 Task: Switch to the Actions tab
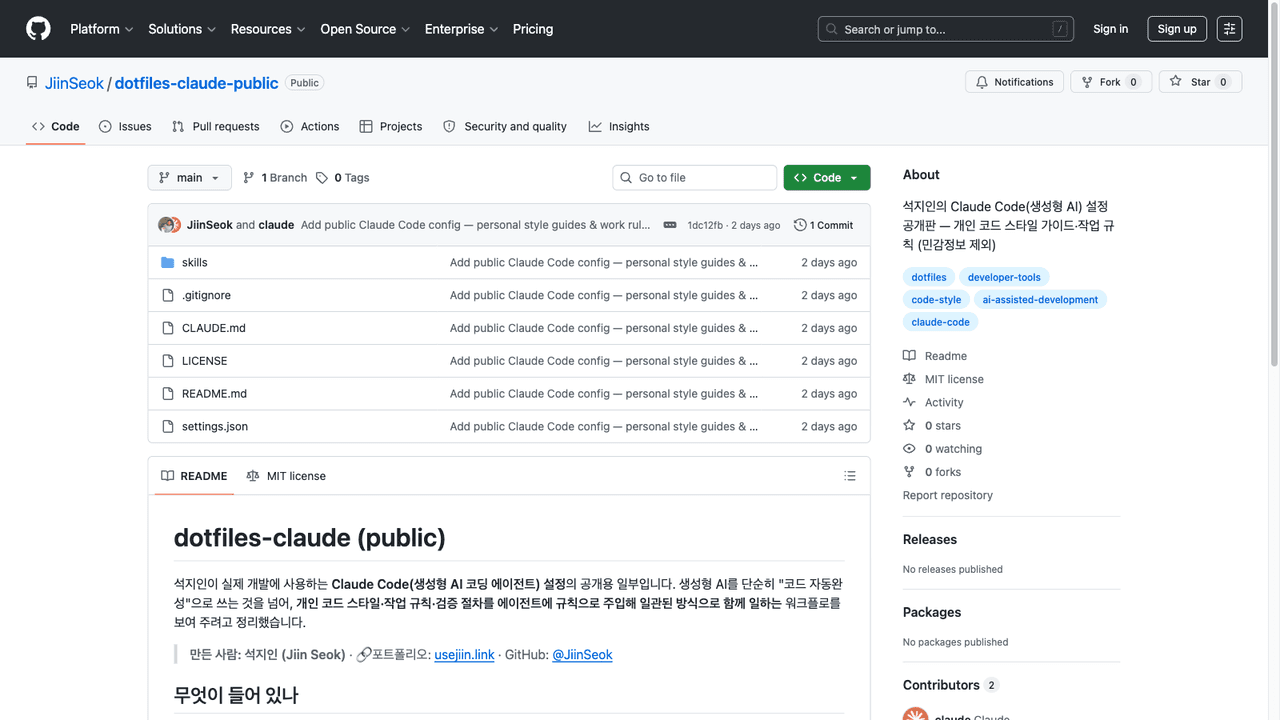(310, 126)
